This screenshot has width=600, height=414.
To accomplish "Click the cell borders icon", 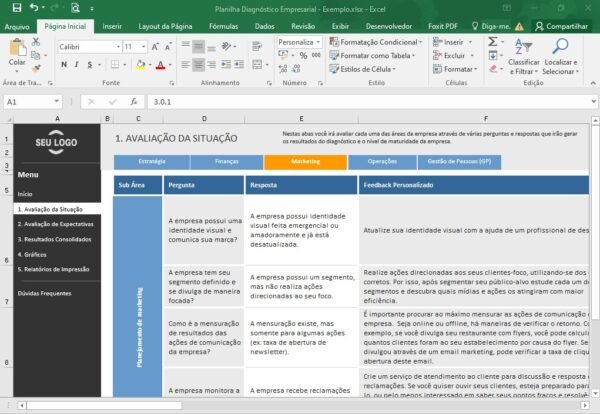I will point(115,65).
